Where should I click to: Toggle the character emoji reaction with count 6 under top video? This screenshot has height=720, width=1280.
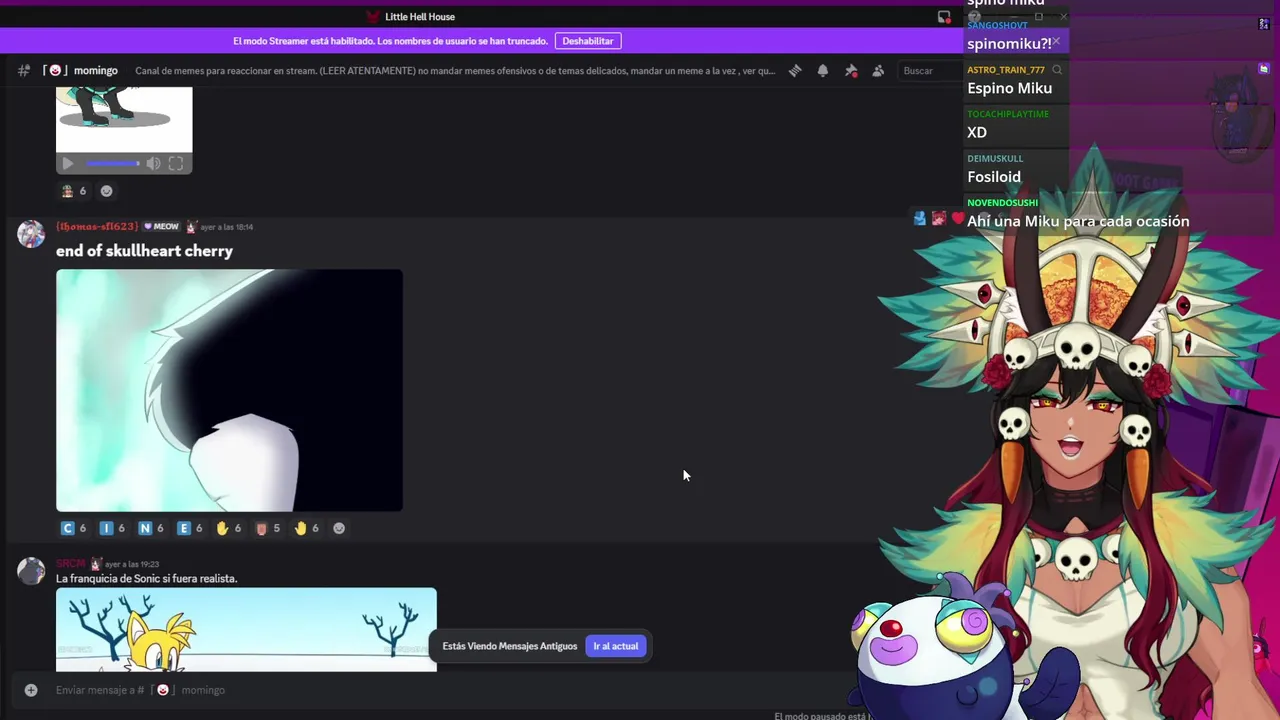[75, 191]
